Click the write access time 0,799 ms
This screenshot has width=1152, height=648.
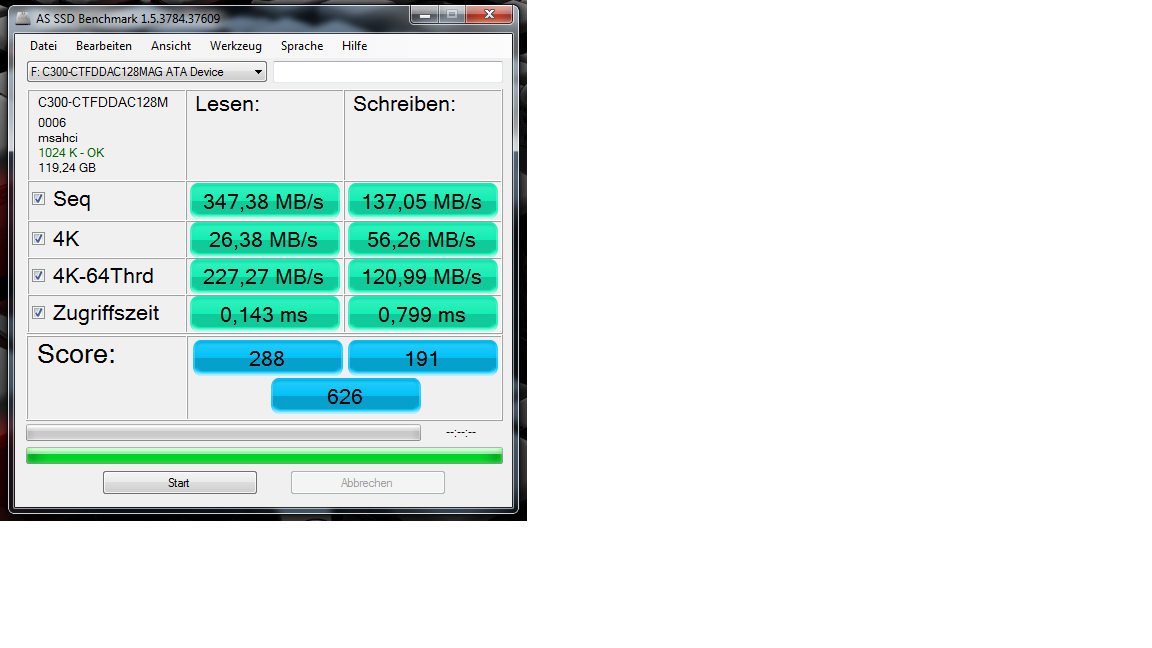pyautogui.click(x=422, y=314)
